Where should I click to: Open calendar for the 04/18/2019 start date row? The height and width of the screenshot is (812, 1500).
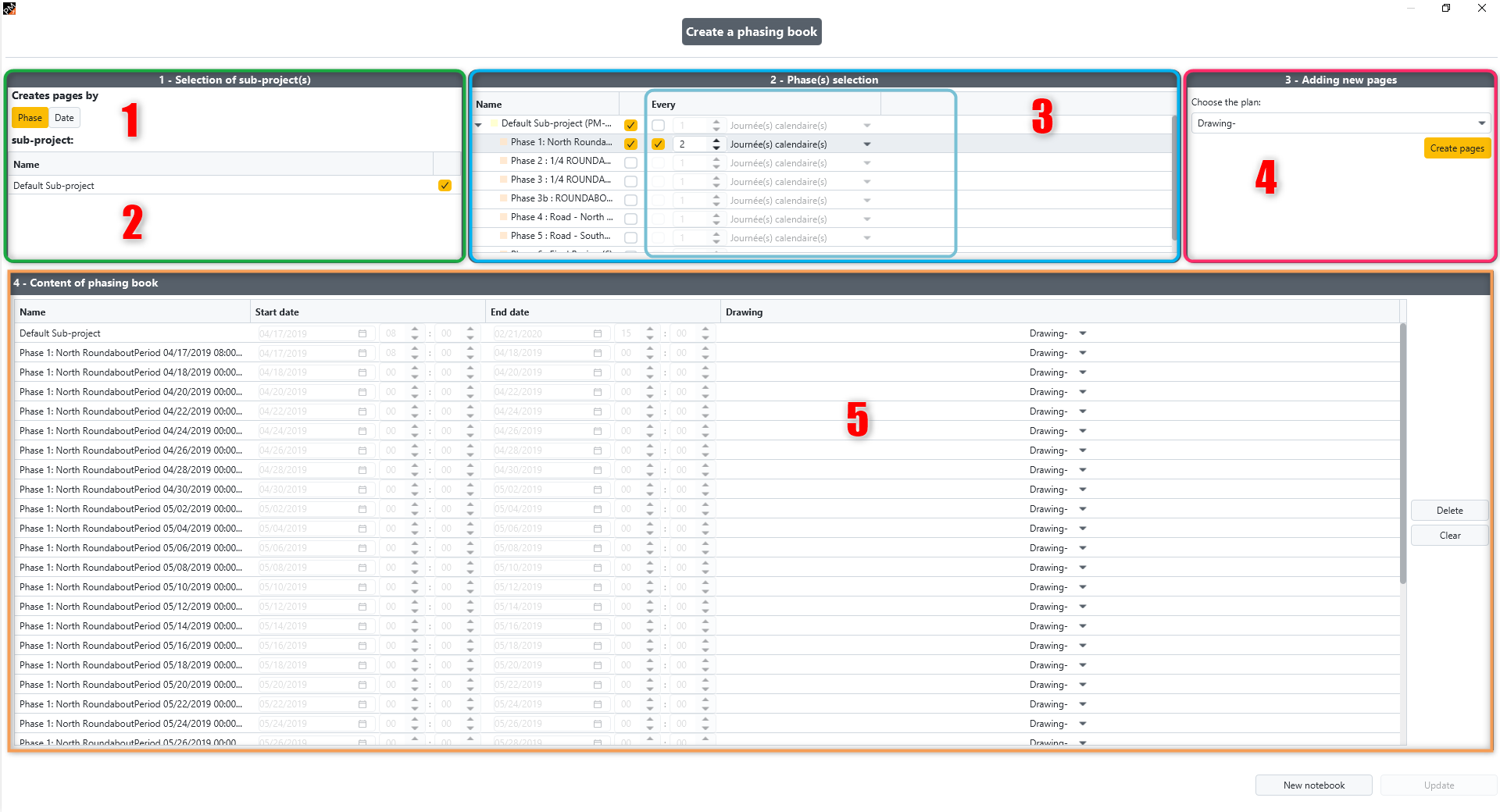[362, 372]
